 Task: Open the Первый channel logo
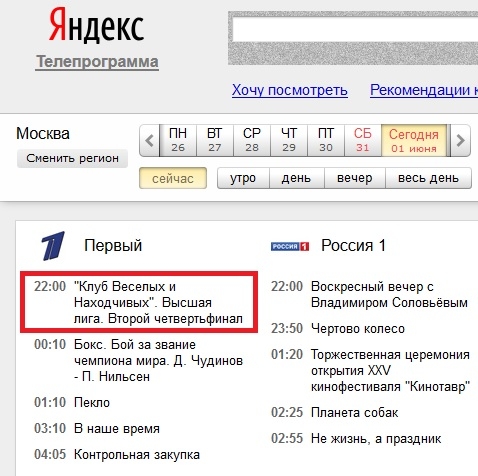click(53, 246)
